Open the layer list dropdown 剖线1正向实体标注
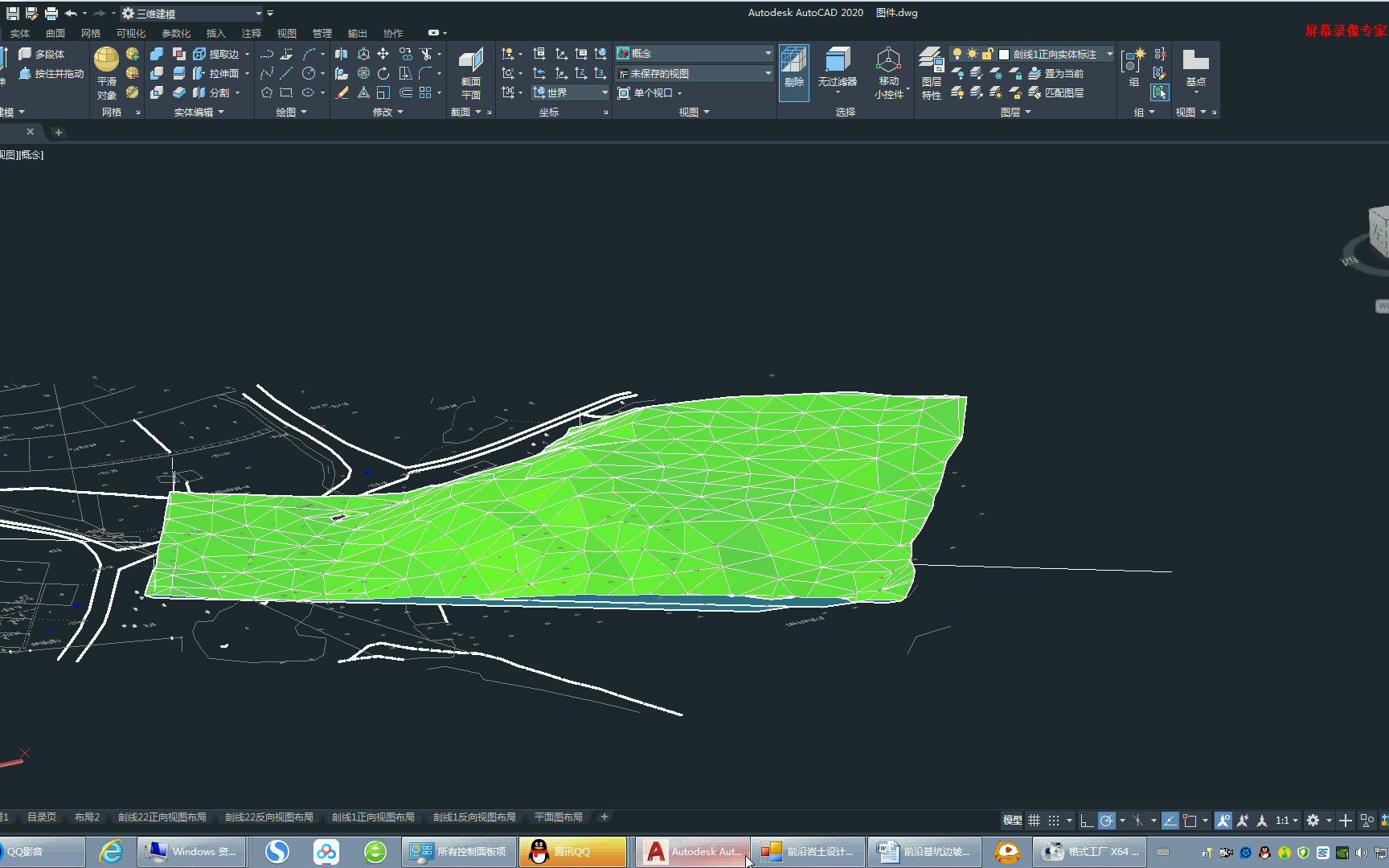 tap(1032, 54)
